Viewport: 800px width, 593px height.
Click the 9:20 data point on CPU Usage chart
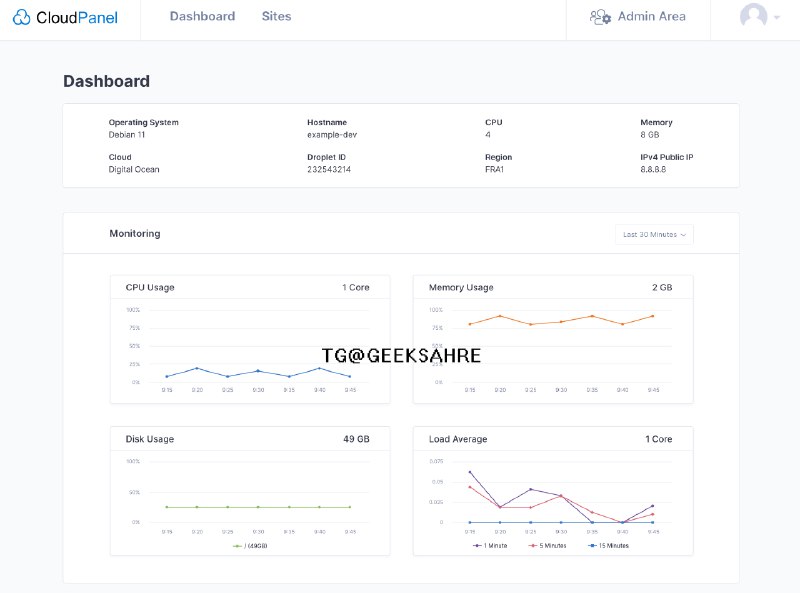tap(197, 369)
